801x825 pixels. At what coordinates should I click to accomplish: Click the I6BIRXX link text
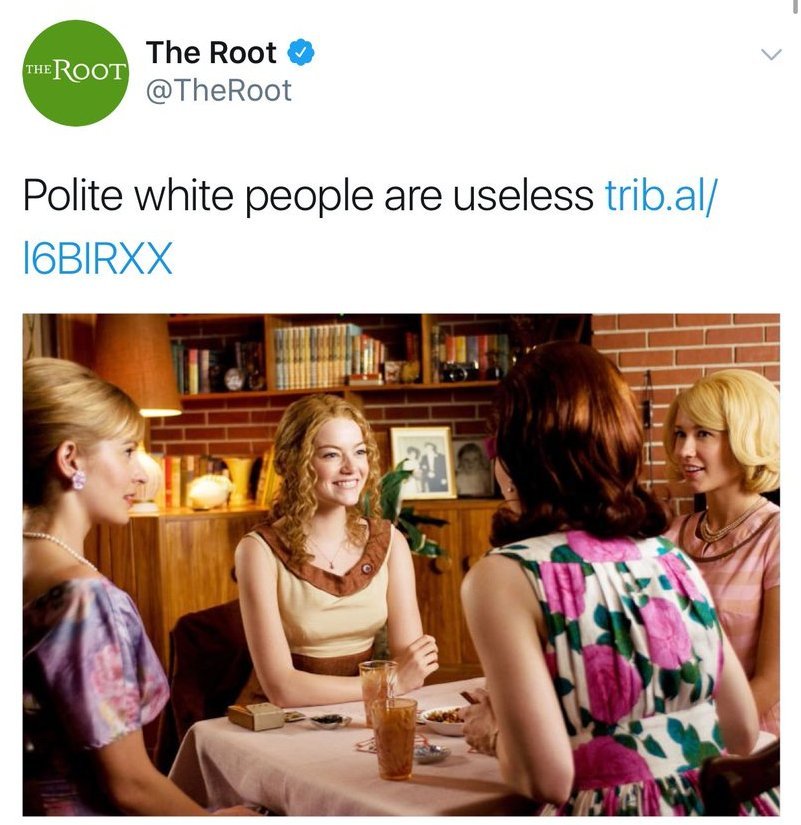(x=98, y=258)
